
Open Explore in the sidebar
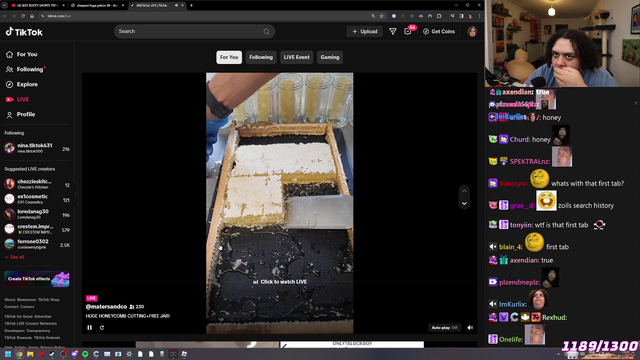(x=22, y=84)
